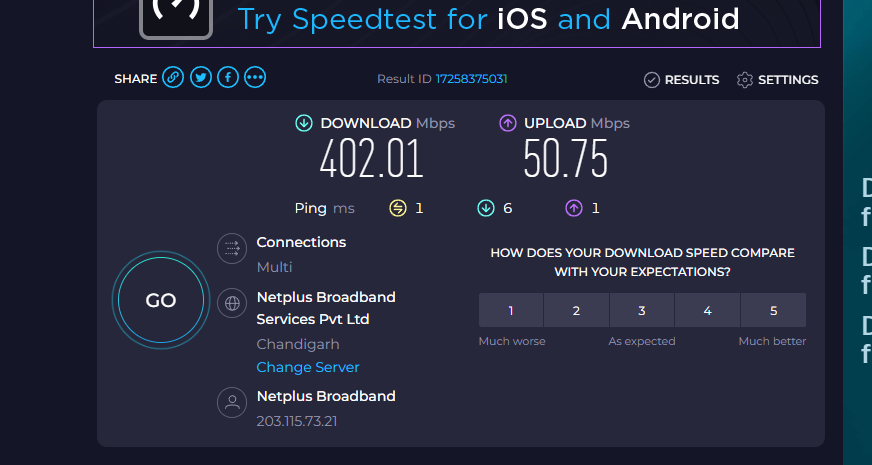Click the Netplus Broadband provider label

326,396
